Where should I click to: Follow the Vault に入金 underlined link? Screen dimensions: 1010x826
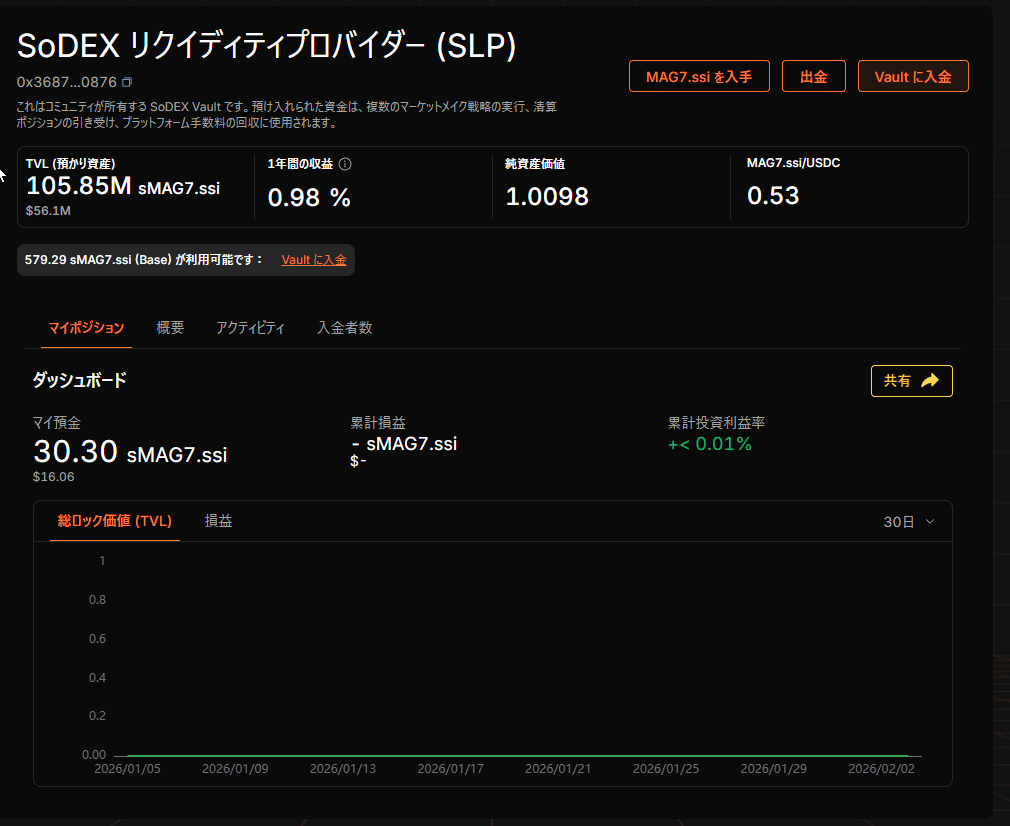coord(313,260)
